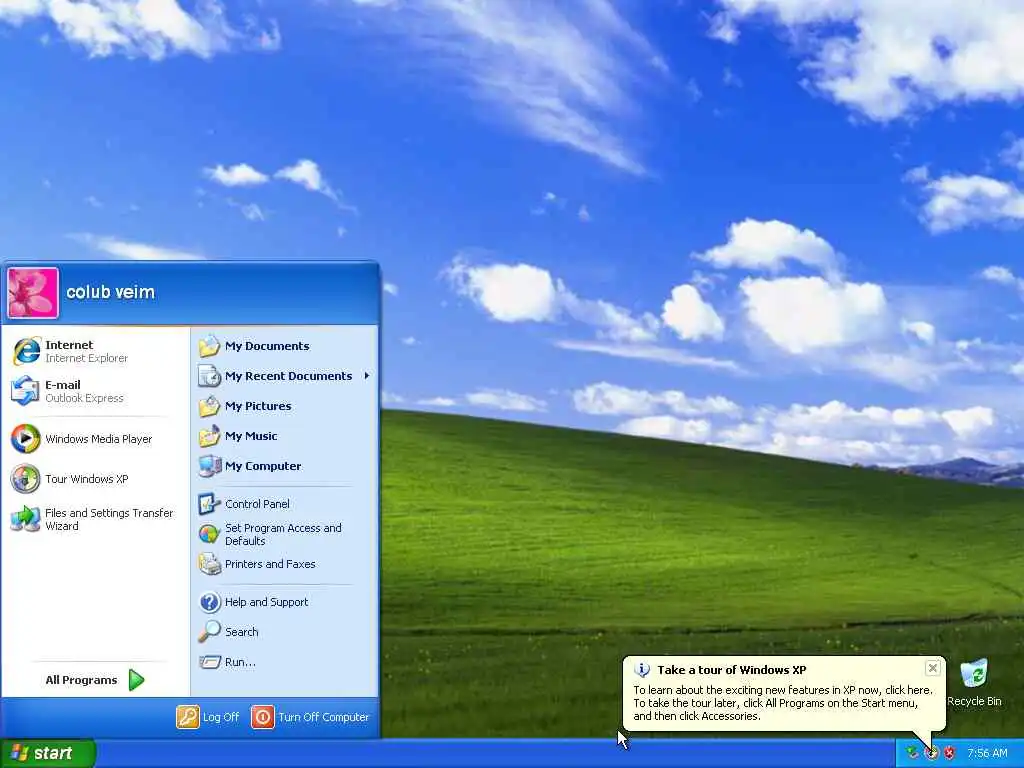The width and height of the screenshot is (1024, 768).
Task: Click the tour balloon message text
Action: coord(783,703)
